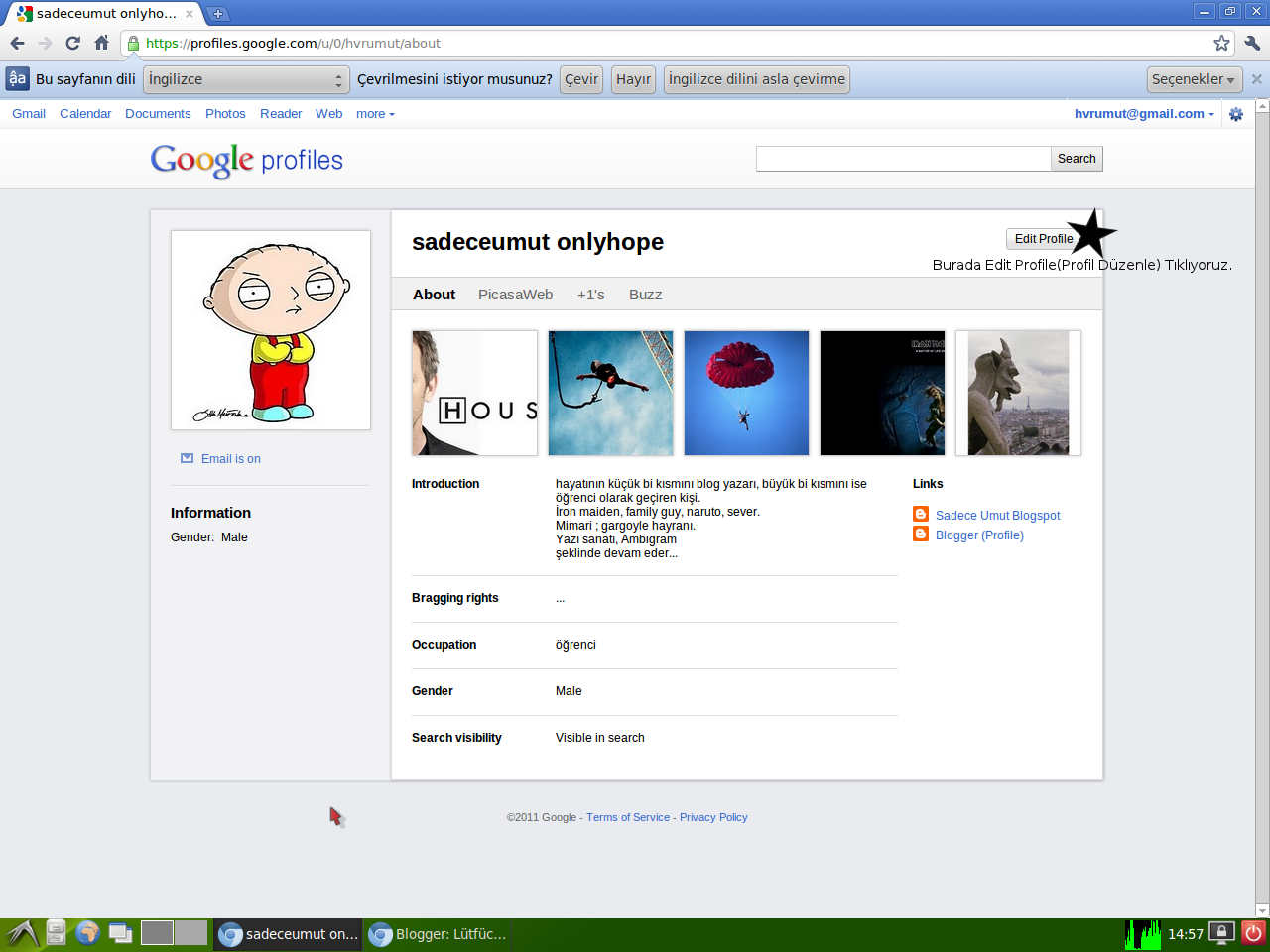Open the taskbar start menu icon

click(22, 933)
